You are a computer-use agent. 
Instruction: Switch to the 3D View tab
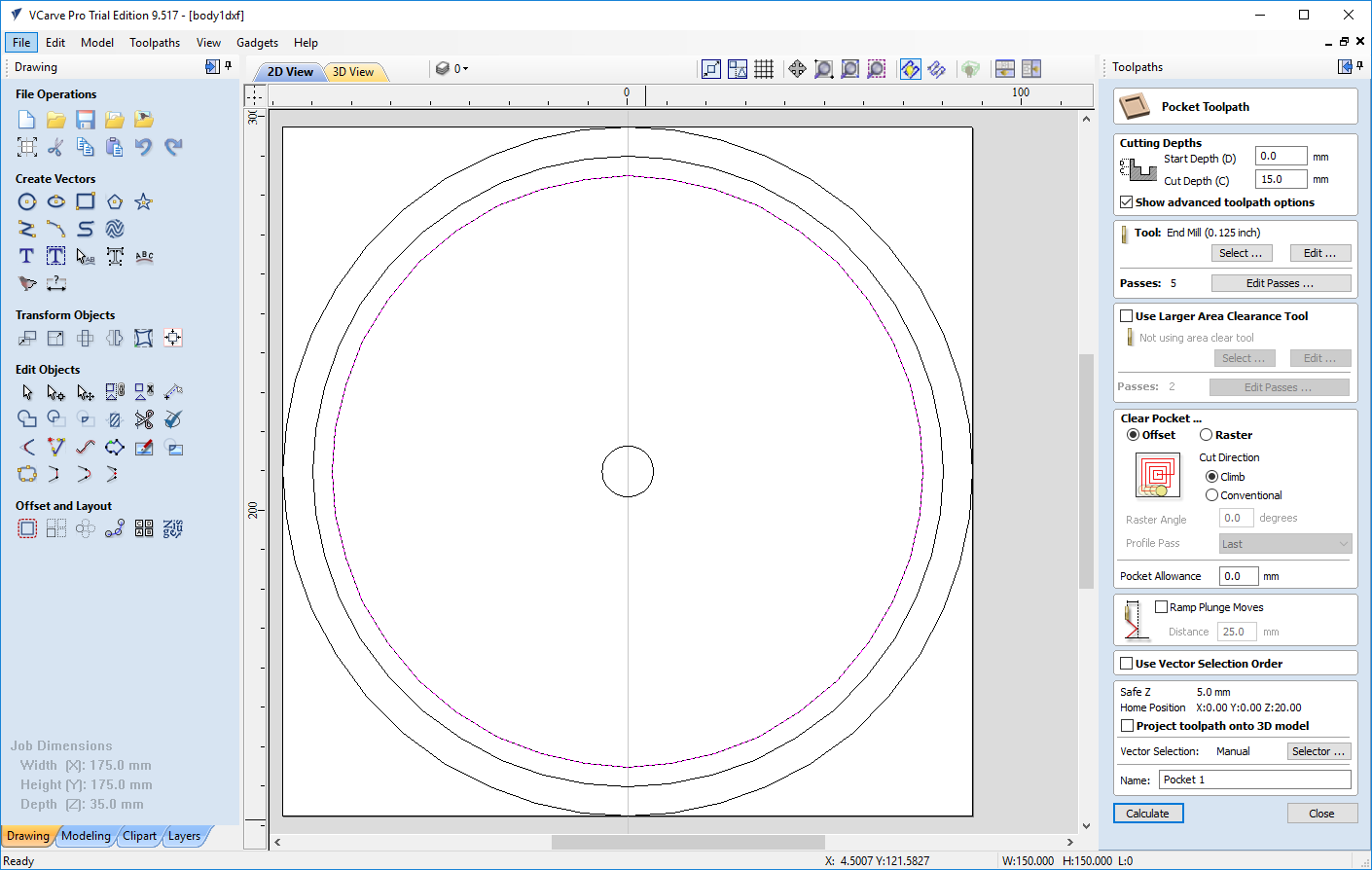[x=353, y=72]
